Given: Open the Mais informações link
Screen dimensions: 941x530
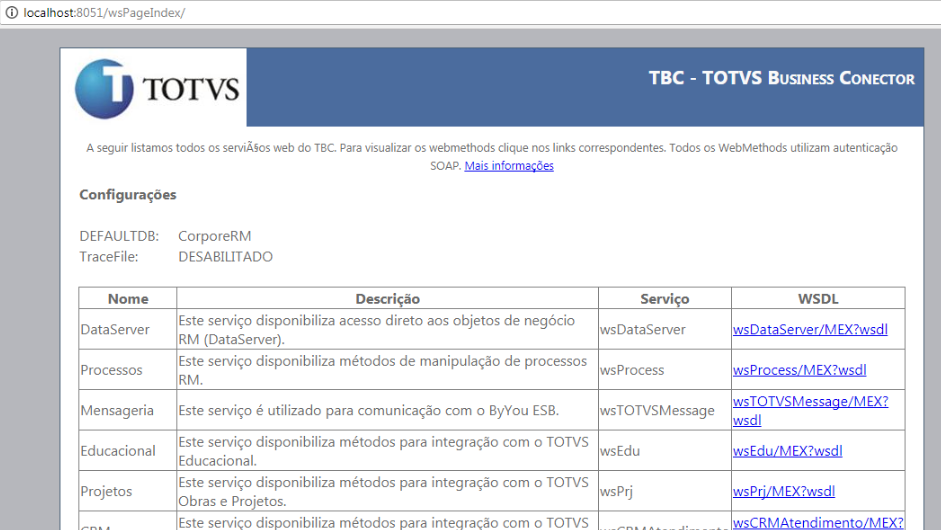Looking at the screenshot, I should click(509, 166).
